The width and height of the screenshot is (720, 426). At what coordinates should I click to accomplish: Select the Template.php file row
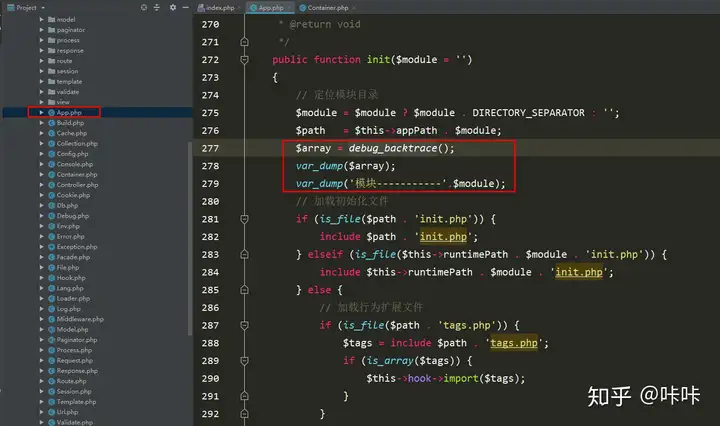click(96, 402)
